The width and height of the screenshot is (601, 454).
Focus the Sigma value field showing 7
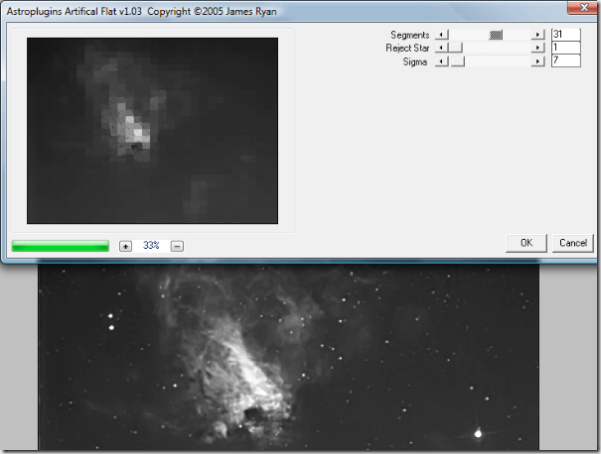click(565, 61)
